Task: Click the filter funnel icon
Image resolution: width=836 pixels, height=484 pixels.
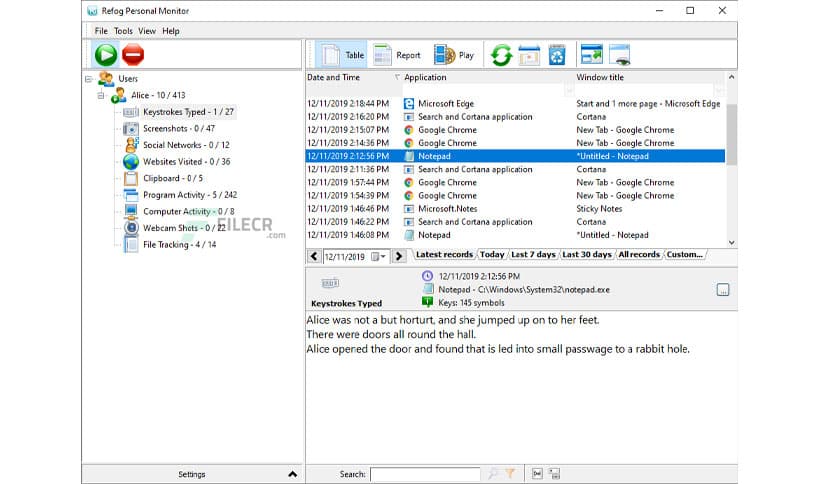Action: pyautogui.click(x=510, y=473)
